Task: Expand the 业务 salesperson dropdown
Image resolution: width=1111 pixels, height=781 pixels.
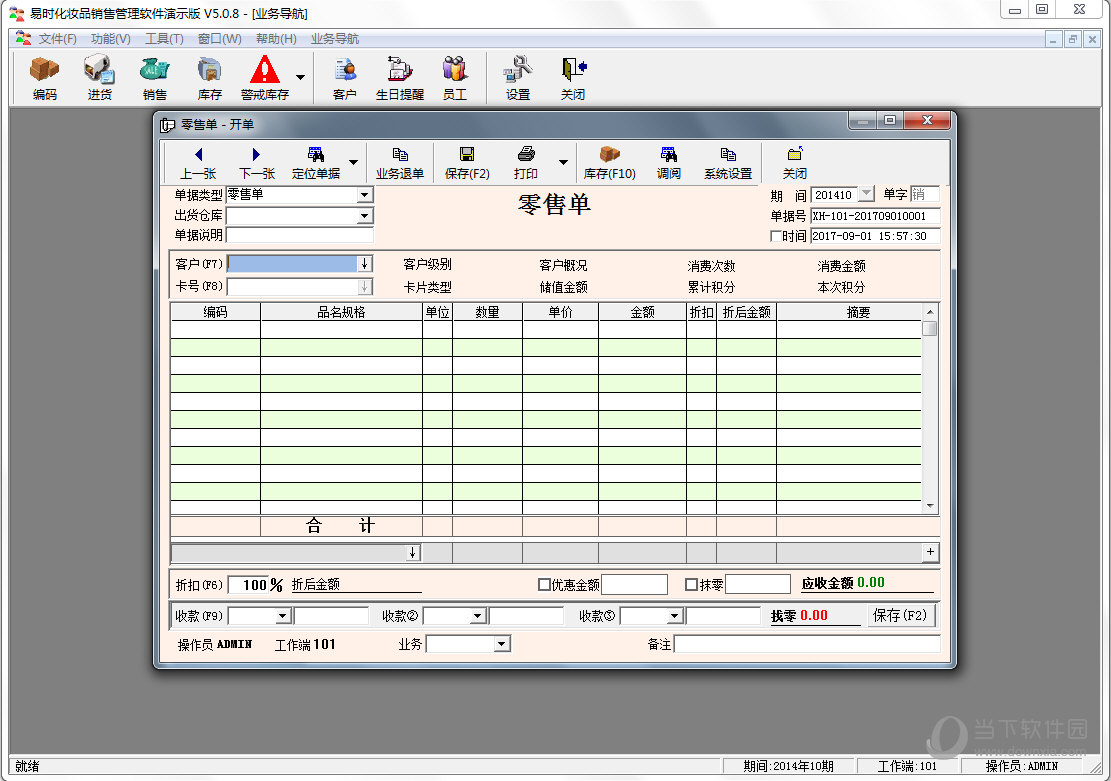Action: tap(502, 645)
